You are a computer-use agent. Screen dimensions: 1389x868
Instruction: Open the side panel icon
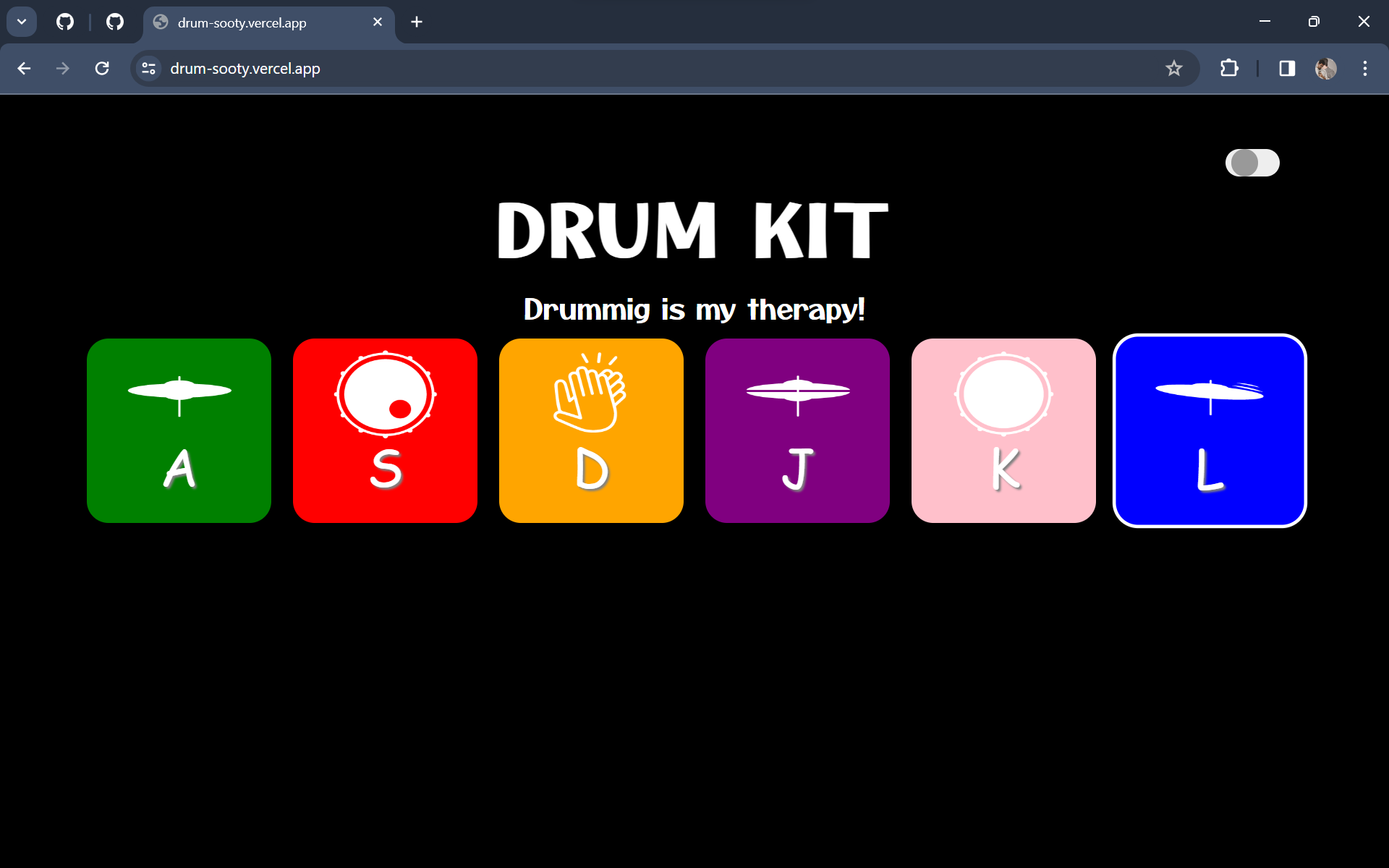tap(1287, 68)
